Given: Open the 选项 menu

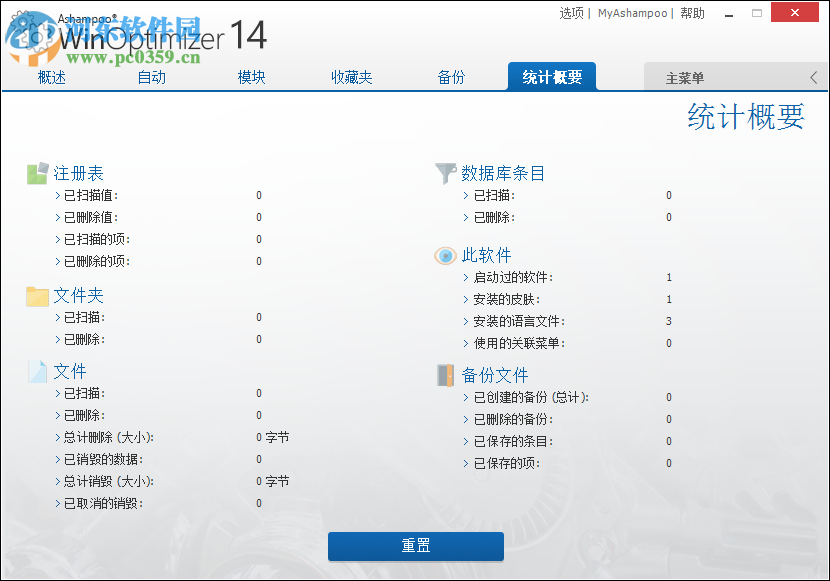Looking at the screenshot, I should click(571, 13).
